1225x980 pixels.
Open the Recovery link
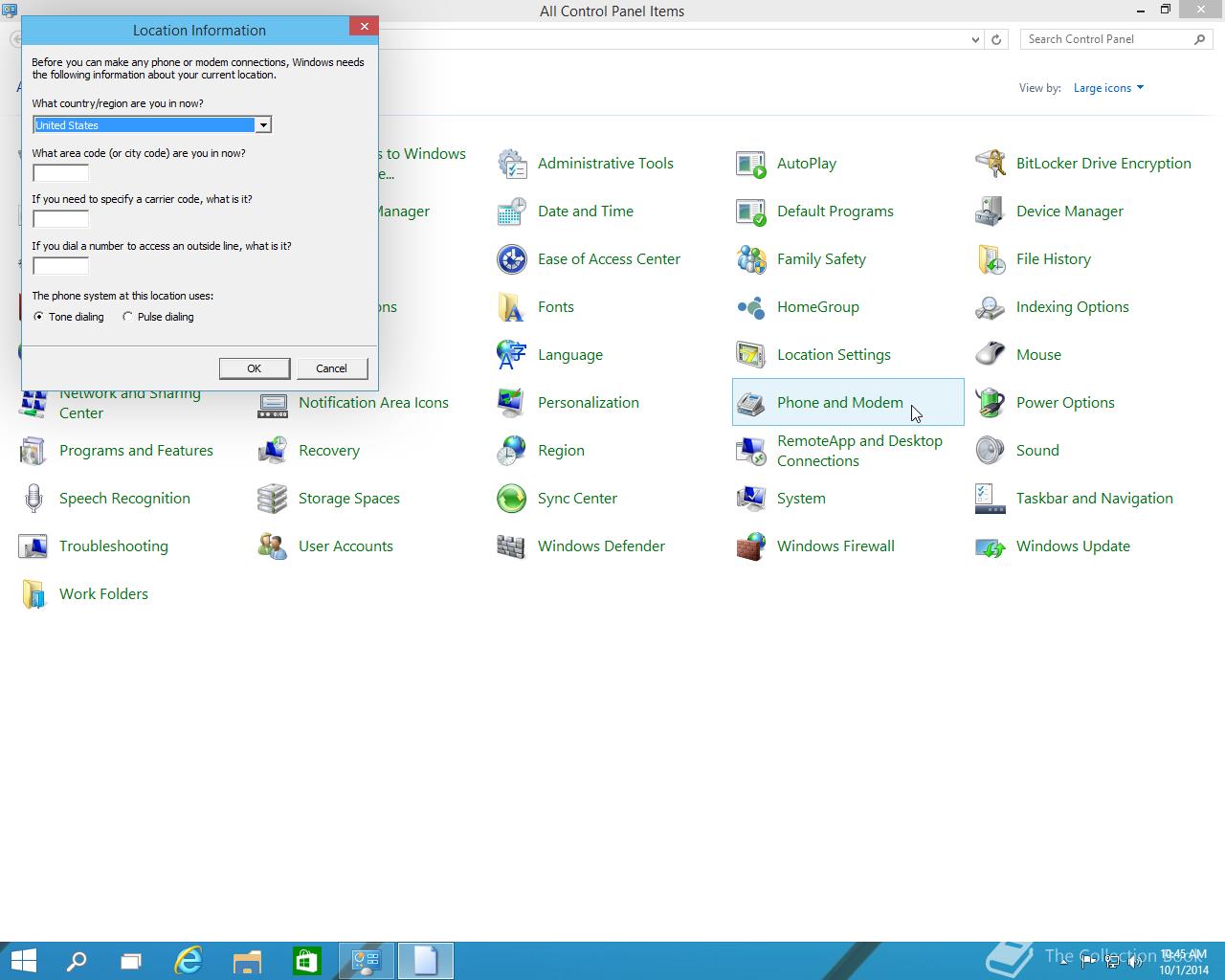[328, 451]
